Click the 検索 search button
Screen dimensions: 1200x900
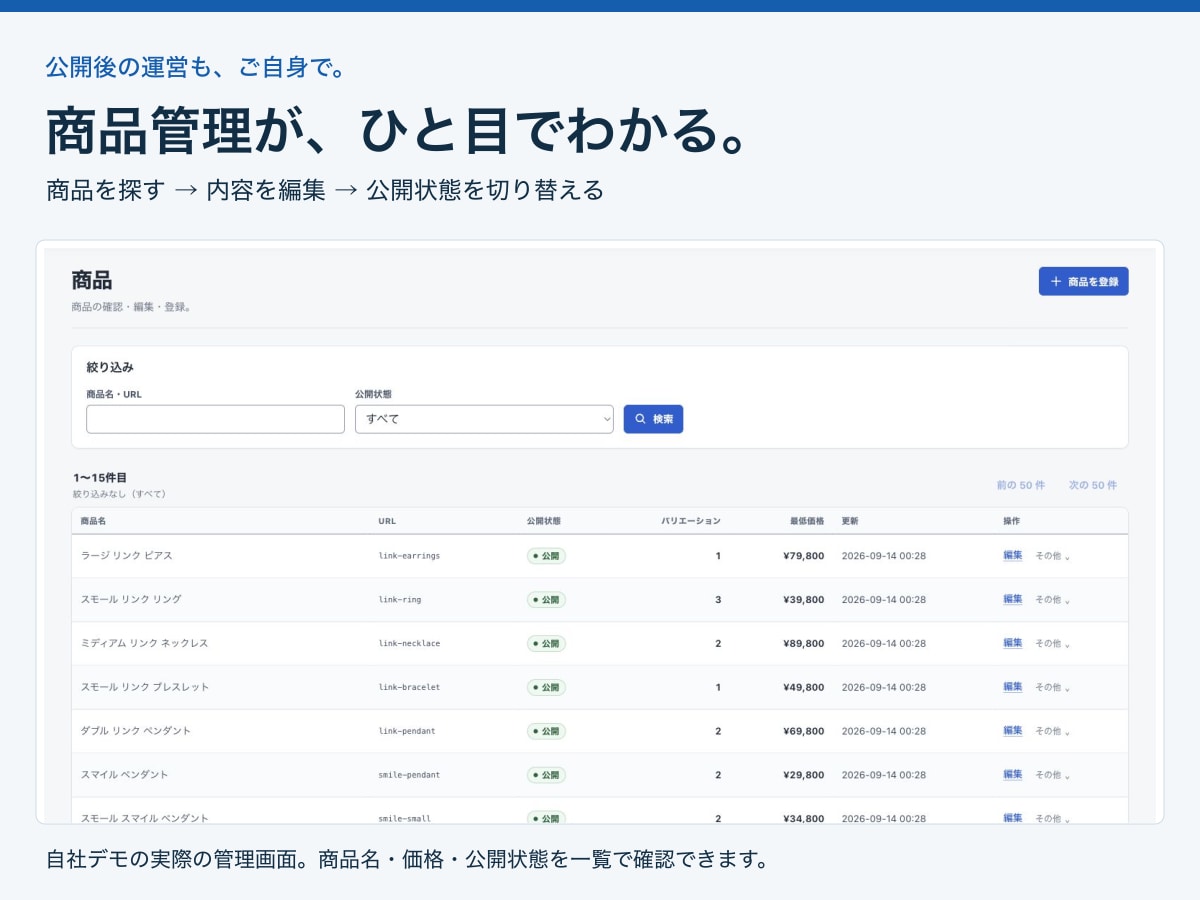click(653, 419)
